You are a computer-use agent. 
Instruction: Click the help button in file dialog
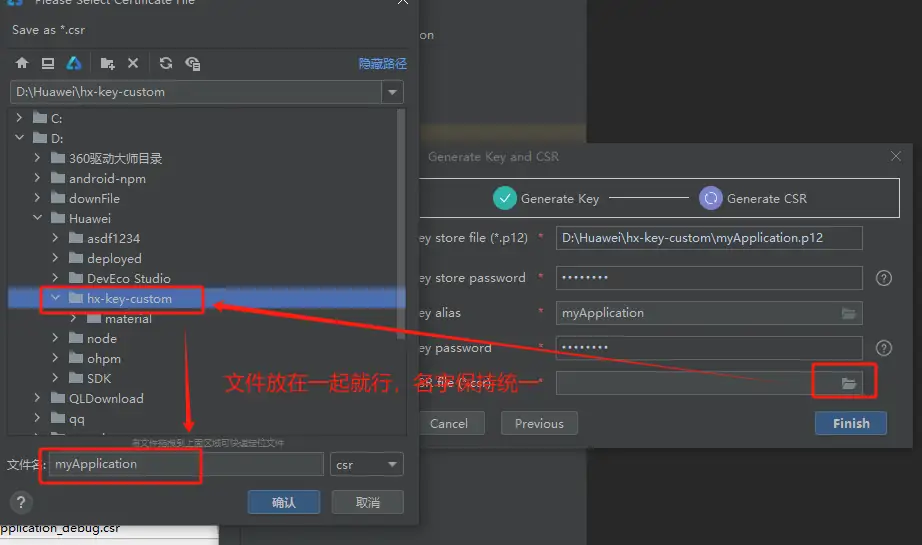click(x=20, y=502)
